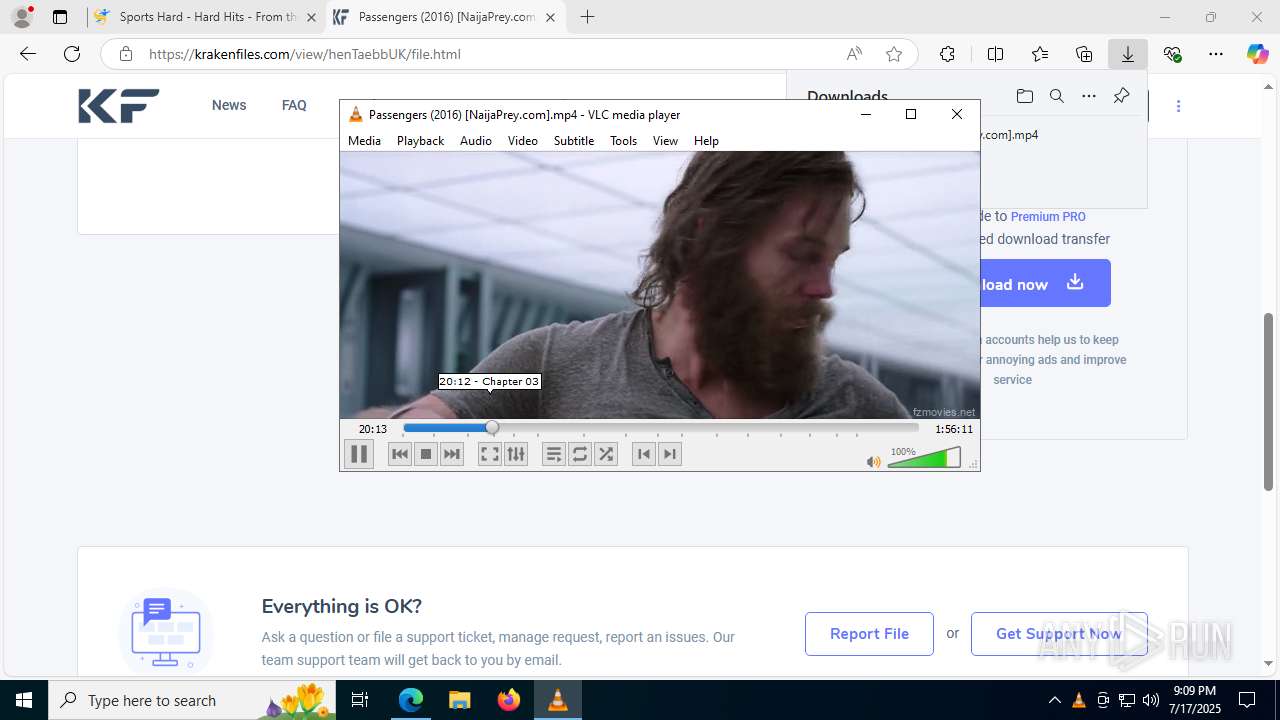Open Copilot in Edge

tap(1257, 54)
